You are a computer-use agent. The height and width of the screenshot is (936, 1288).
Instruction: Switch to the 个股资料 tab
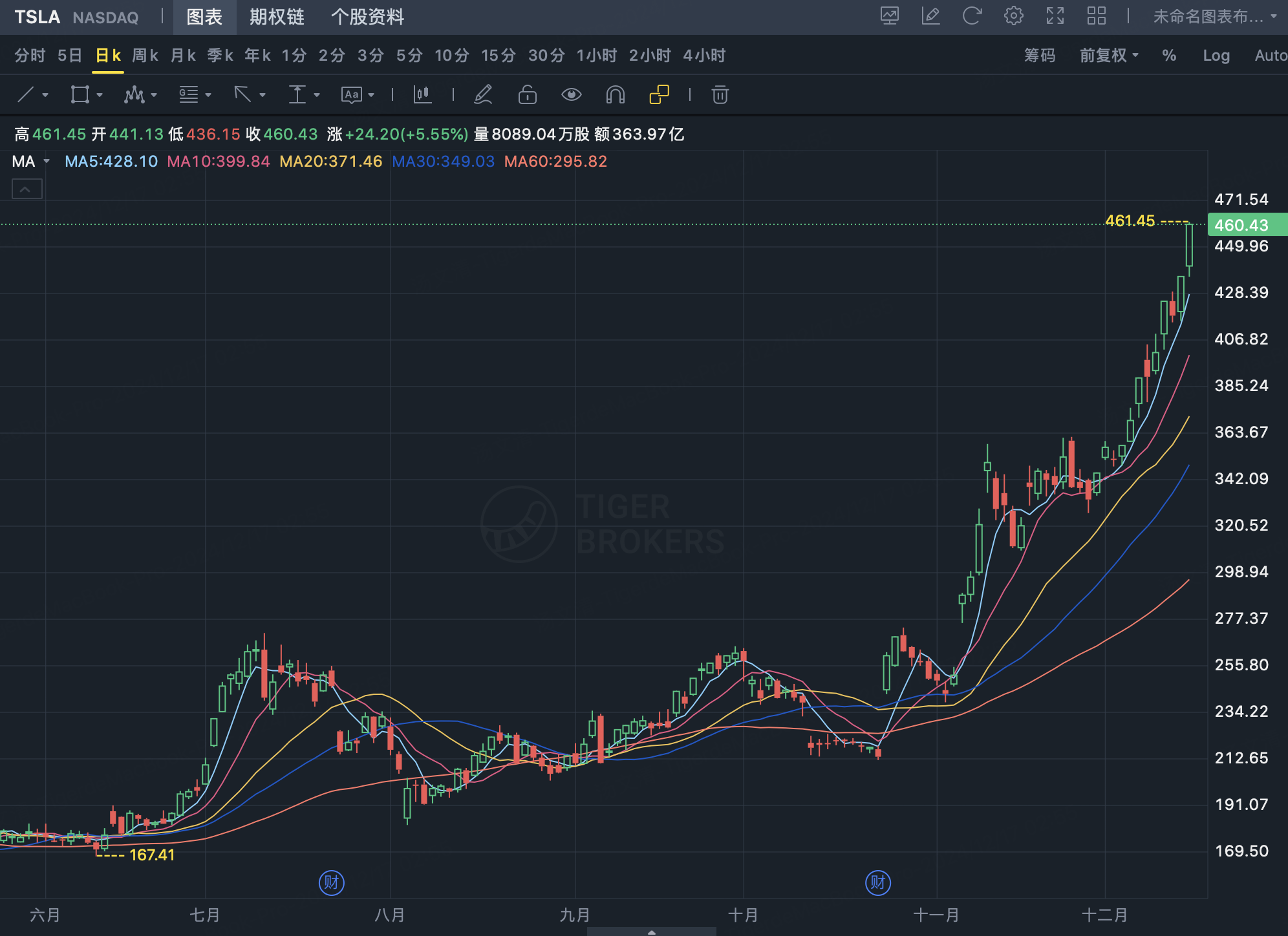click(367, 17)
